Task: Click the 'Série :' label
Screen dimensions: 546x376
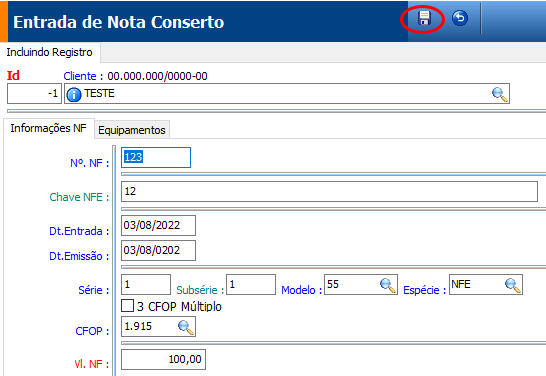Action: tap(94, 290)
